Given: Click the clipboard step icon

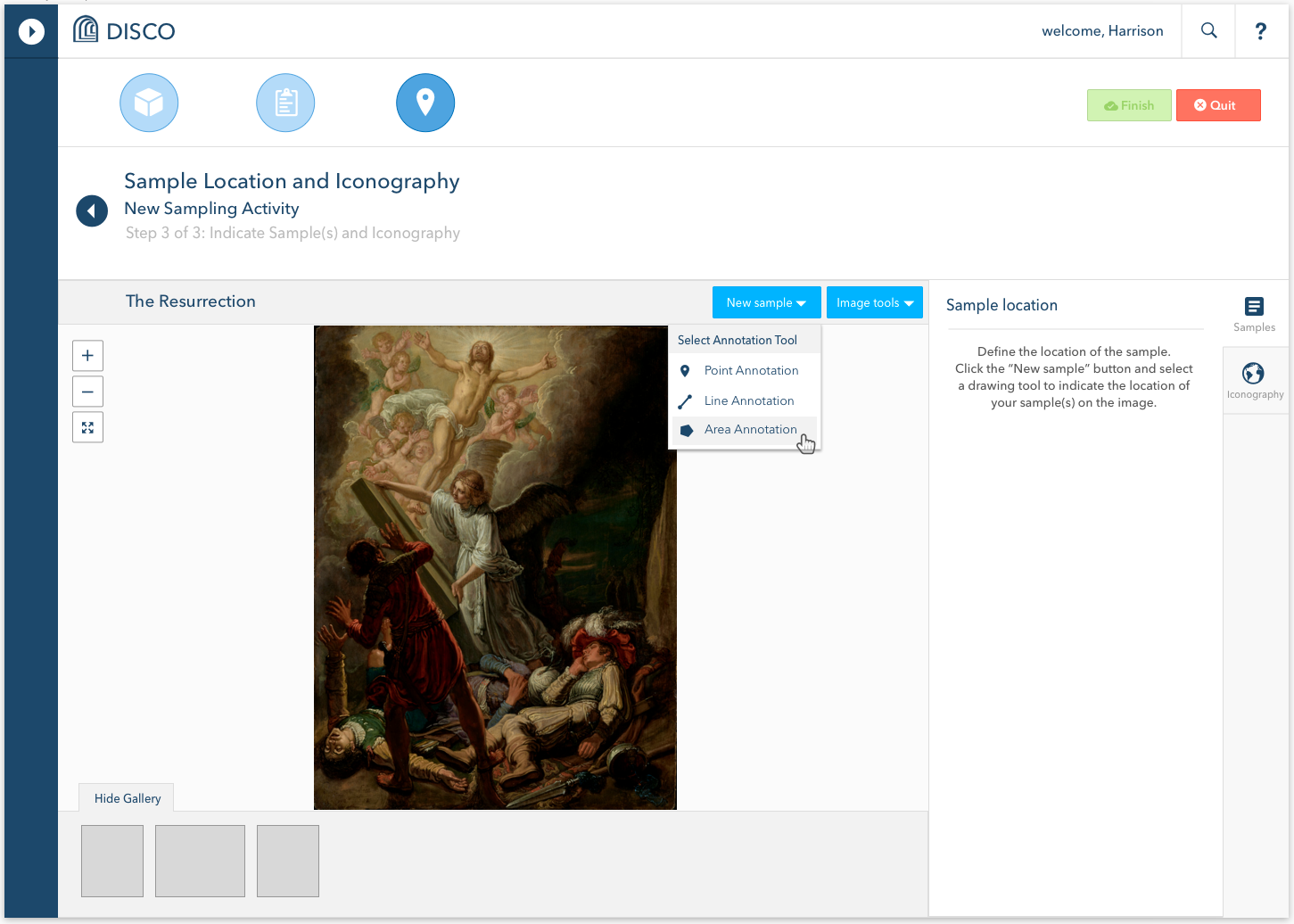Looking at the screenshot, I should (285, 103).
